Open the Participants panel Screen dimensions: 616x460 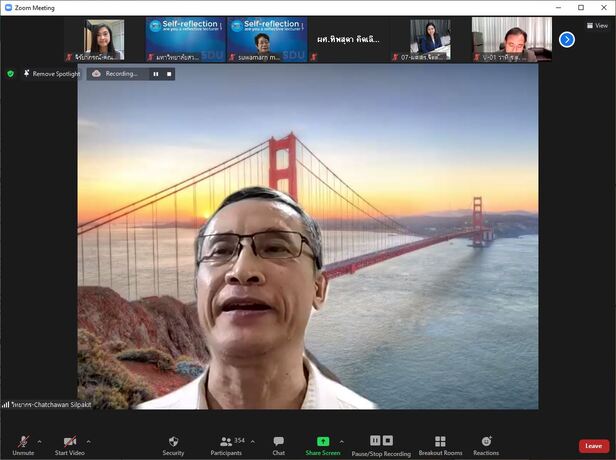[226, 445]
